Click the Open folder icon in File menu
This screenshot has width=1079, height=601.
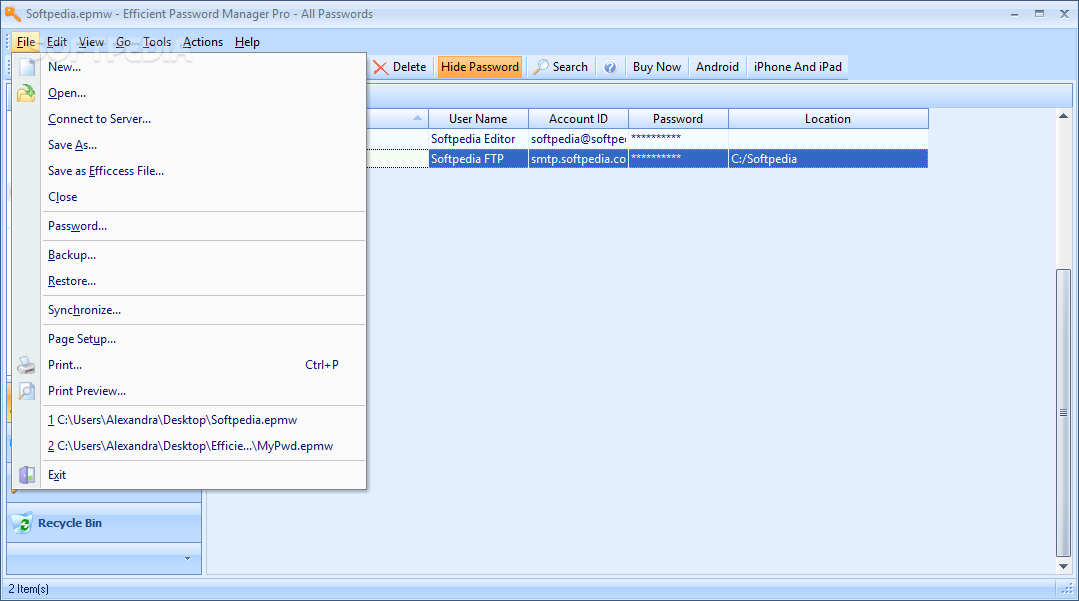[x=26, y=93]
